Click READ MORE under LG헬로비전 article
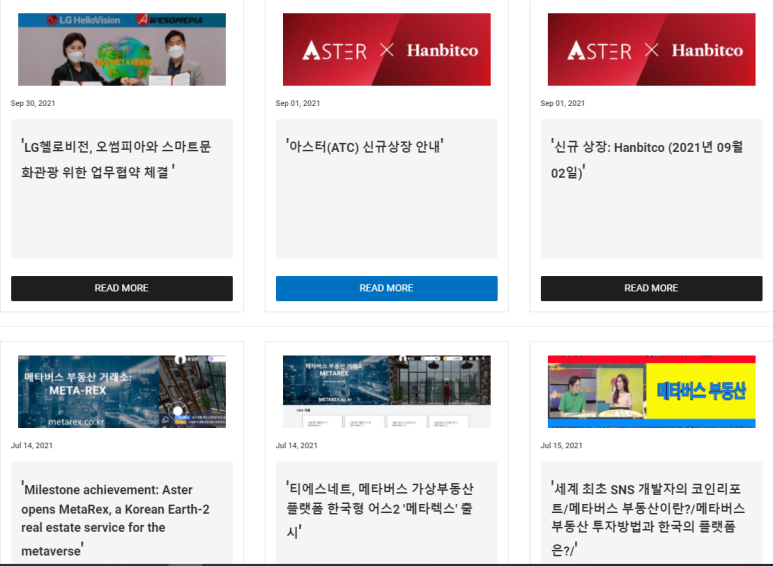Image resolution: width=773 pixels, height=566 pixels. pyautogui.click(x=122, y=288)
